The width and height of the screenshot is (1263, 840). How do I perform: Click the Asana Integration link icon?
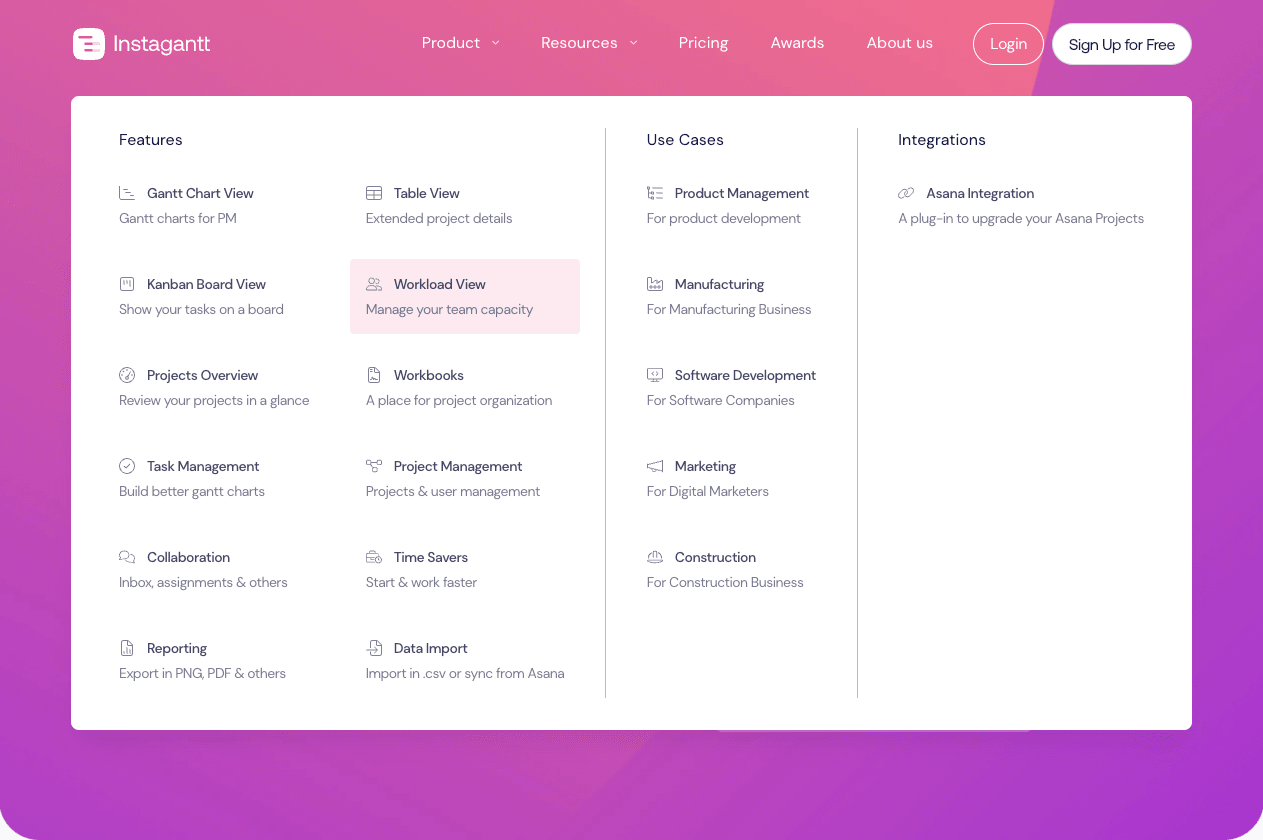[906, 193]
